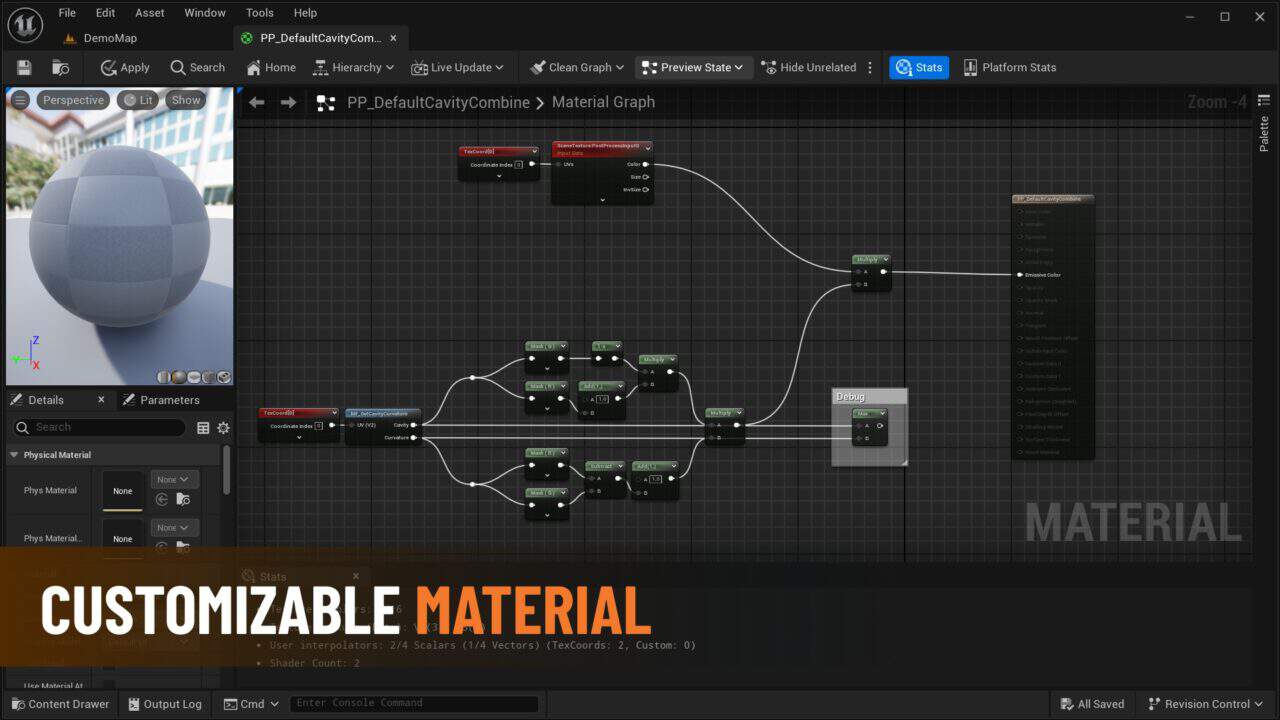Expand the Clean Graph options
Viewport: 1280px width, 720px height.
coord(576,68)
